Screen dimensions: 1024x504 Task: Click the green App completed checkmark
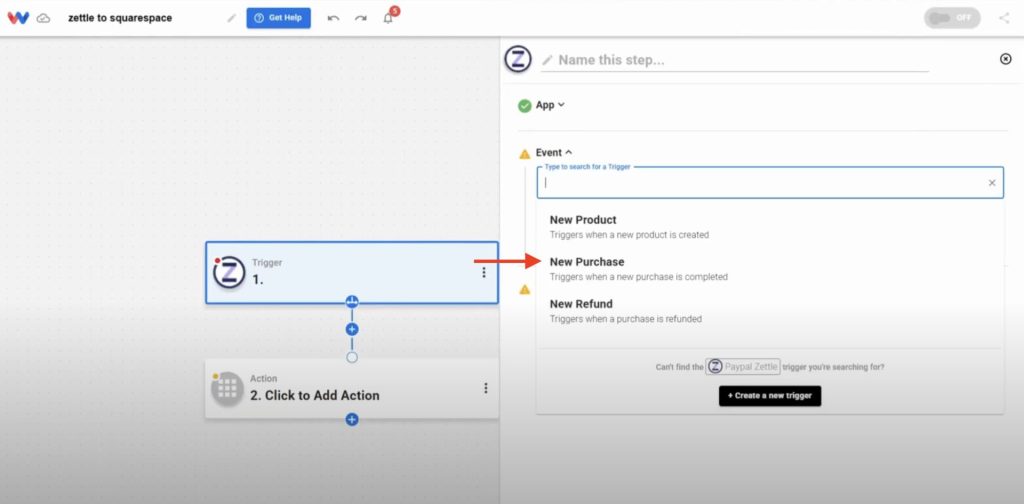(524, 106)
